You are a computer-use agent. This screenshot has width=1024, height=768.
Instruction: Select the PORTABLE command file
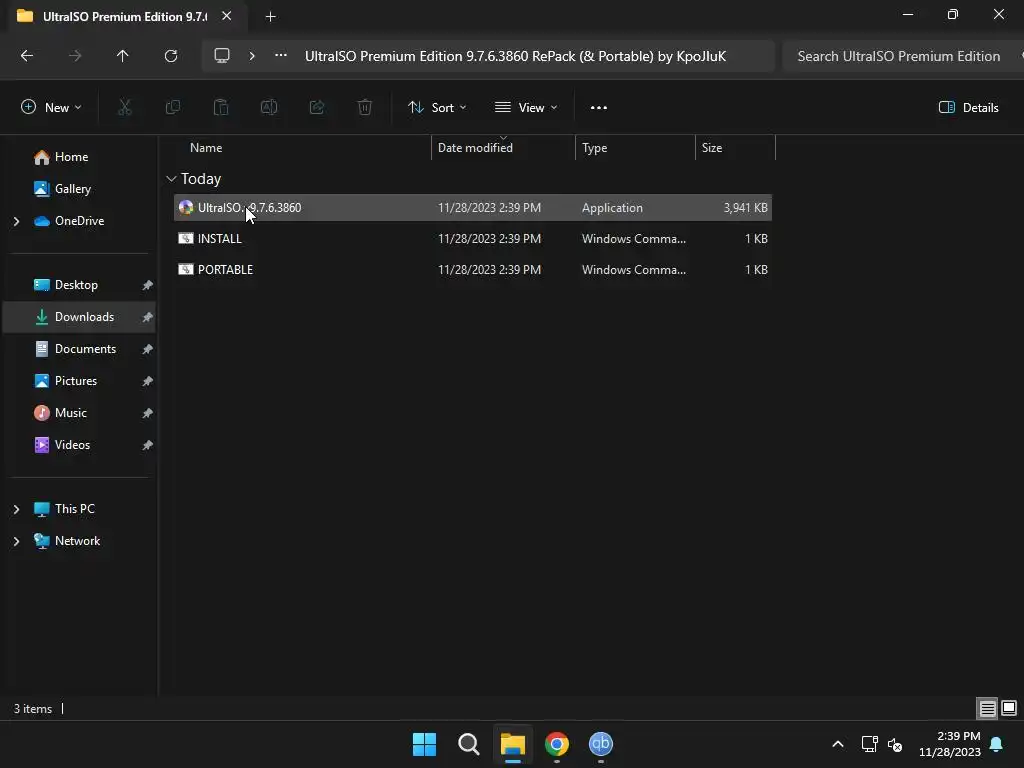coord(473,270)
